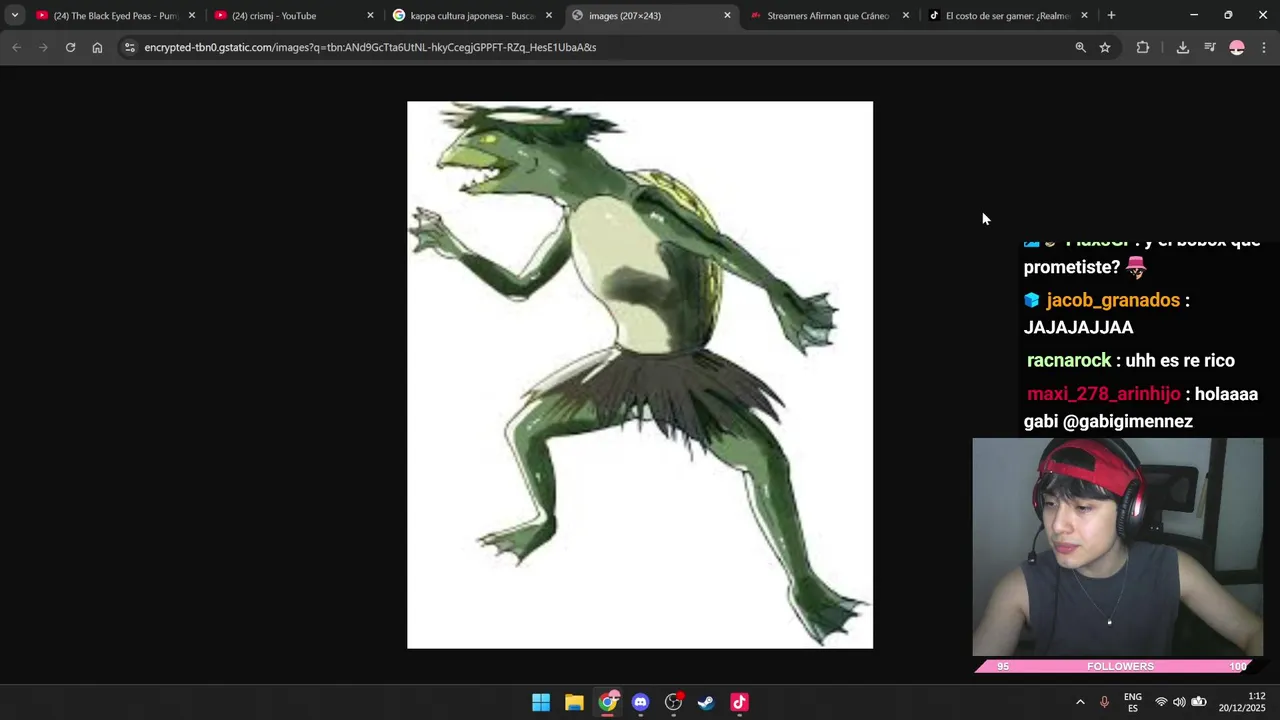Click the streamer webcam overlay
The height and width of the screenshot is (720, 1280).
click(1118, 547)
